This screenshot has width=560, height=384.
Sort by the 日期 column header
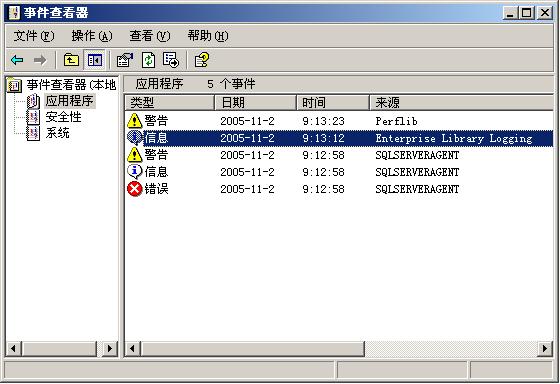[255, 103]
